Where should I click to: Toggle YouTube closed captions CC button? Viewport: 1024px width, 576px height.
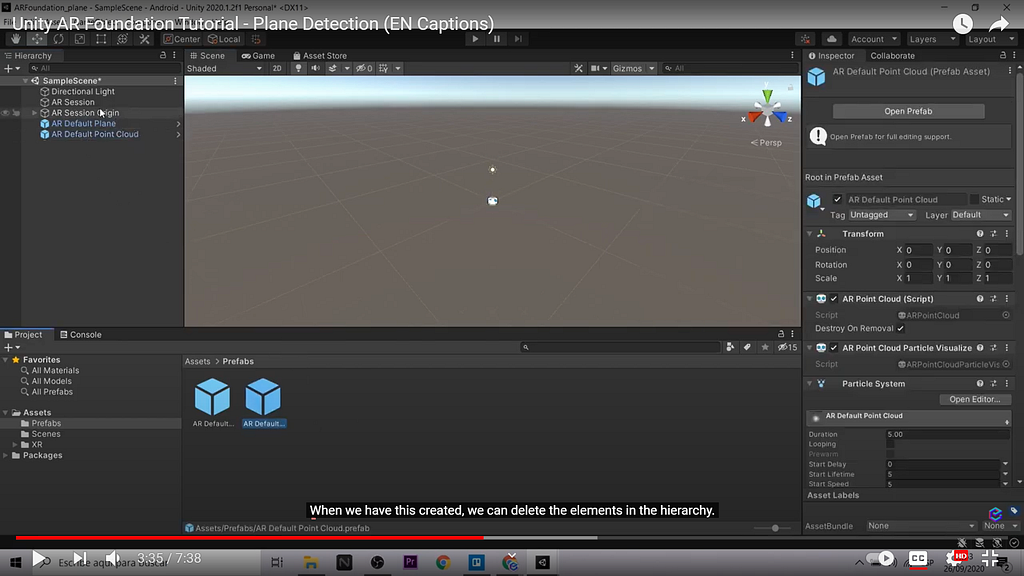point(918,559)
